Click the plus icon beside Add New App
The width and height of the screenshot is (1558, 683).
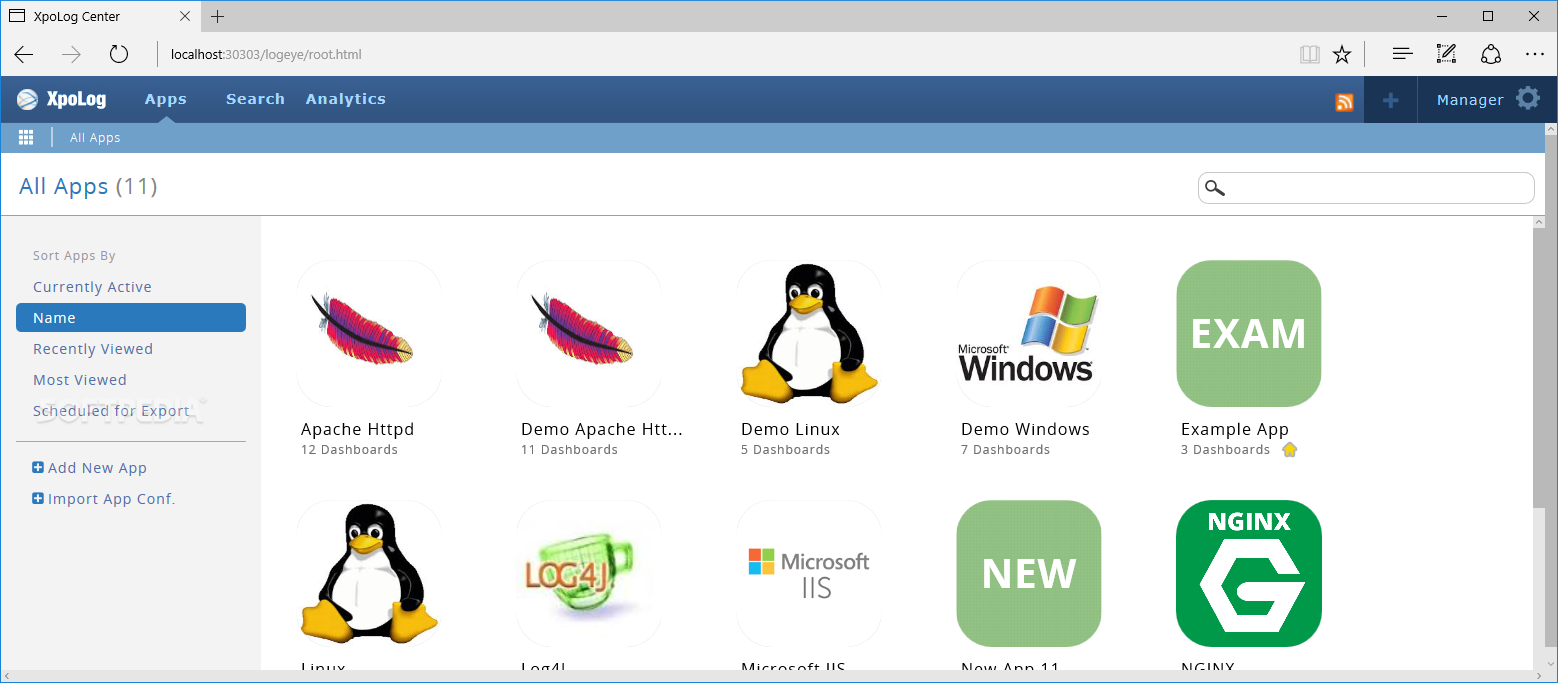(x=38, y=467)
